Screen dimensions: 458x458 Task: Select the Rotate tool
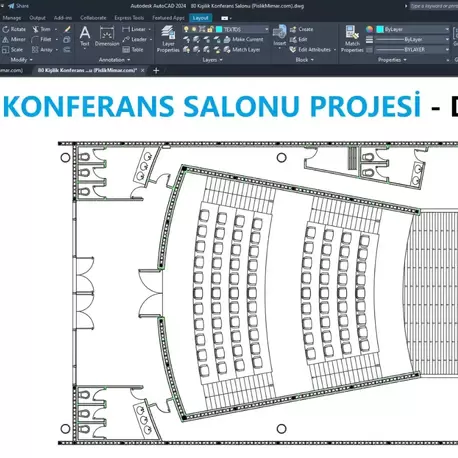point(14,29)
